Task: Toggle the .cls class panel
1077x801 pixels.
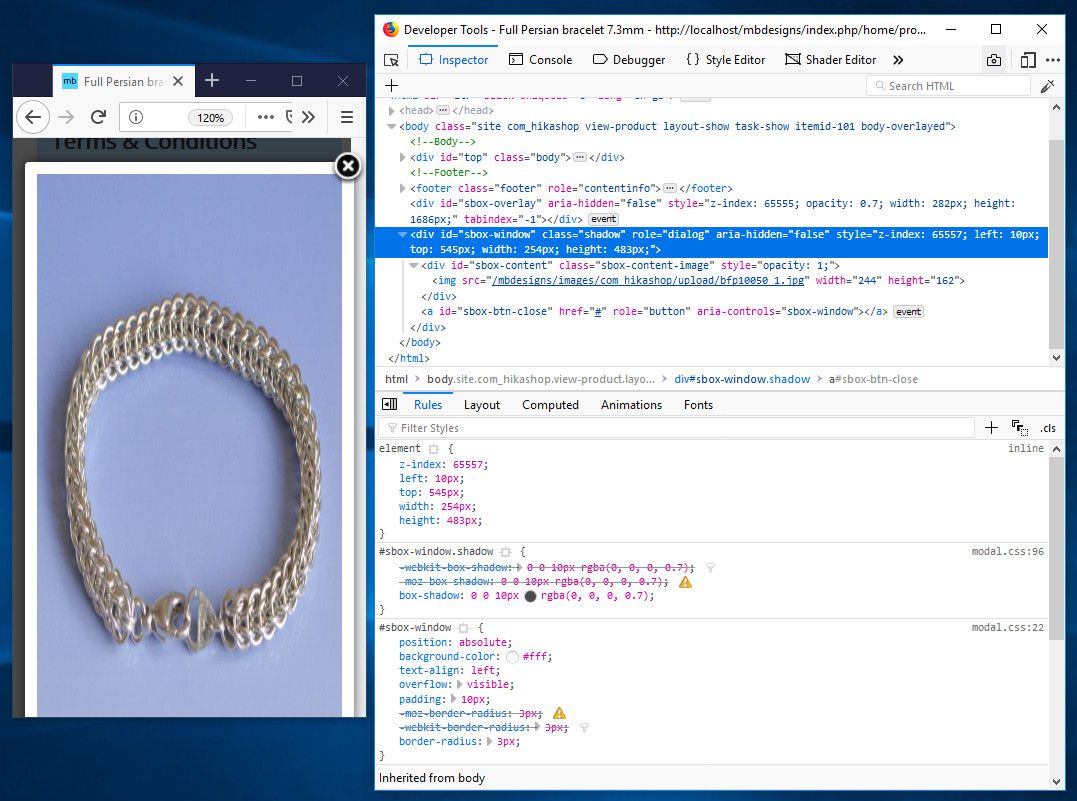Action: point(1047,428)
